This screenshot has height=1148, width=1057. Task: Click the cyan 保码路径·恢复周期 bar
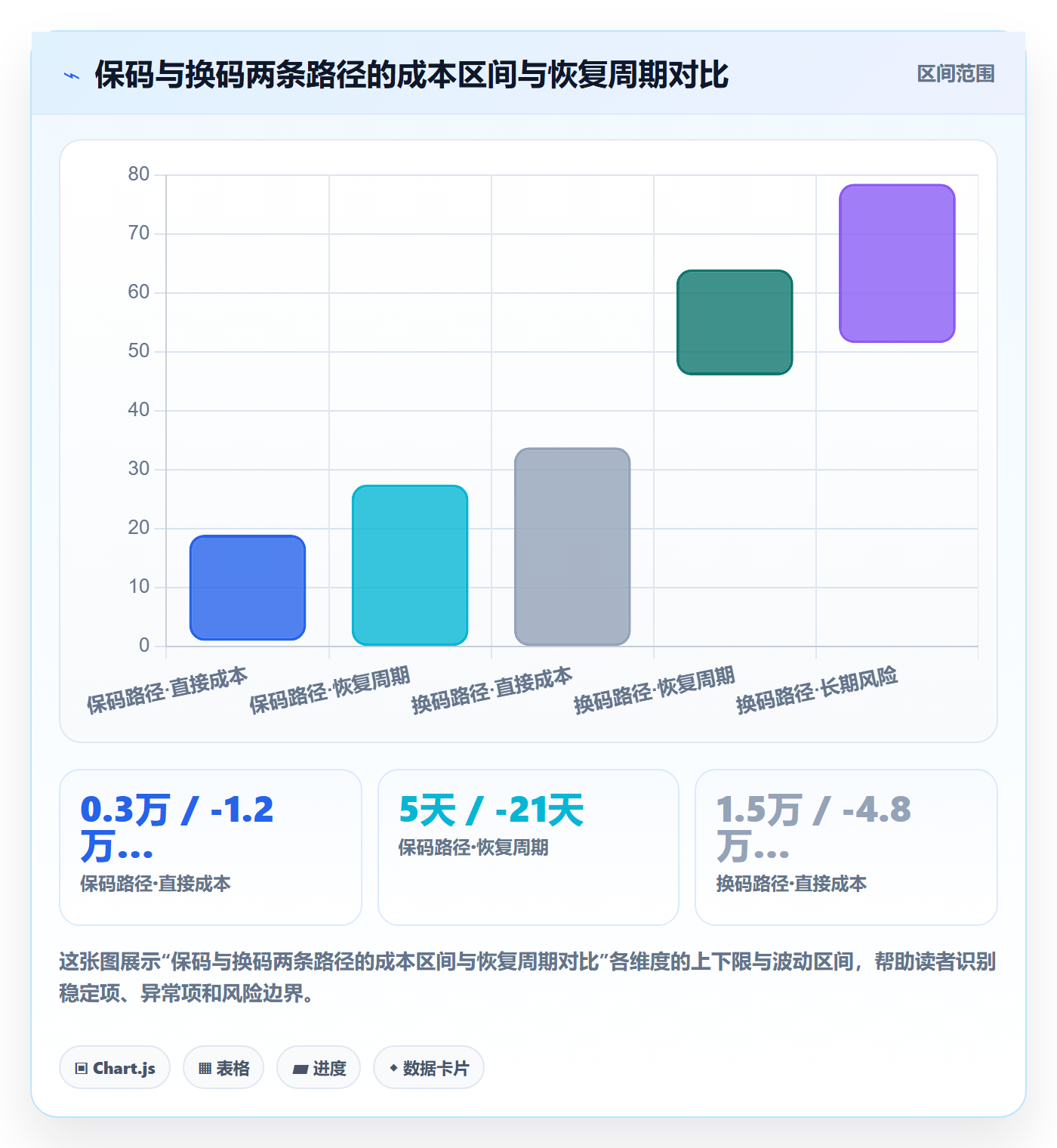pyautogui.click(x=410, y=565)
